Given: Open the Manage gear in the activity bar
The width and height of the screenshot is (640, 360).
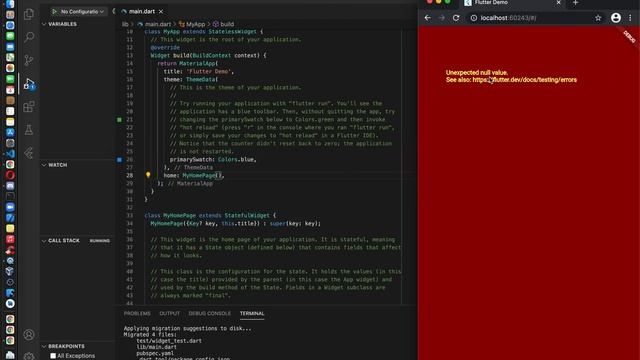Looking at the screenshot, I should tap(29, 356).
